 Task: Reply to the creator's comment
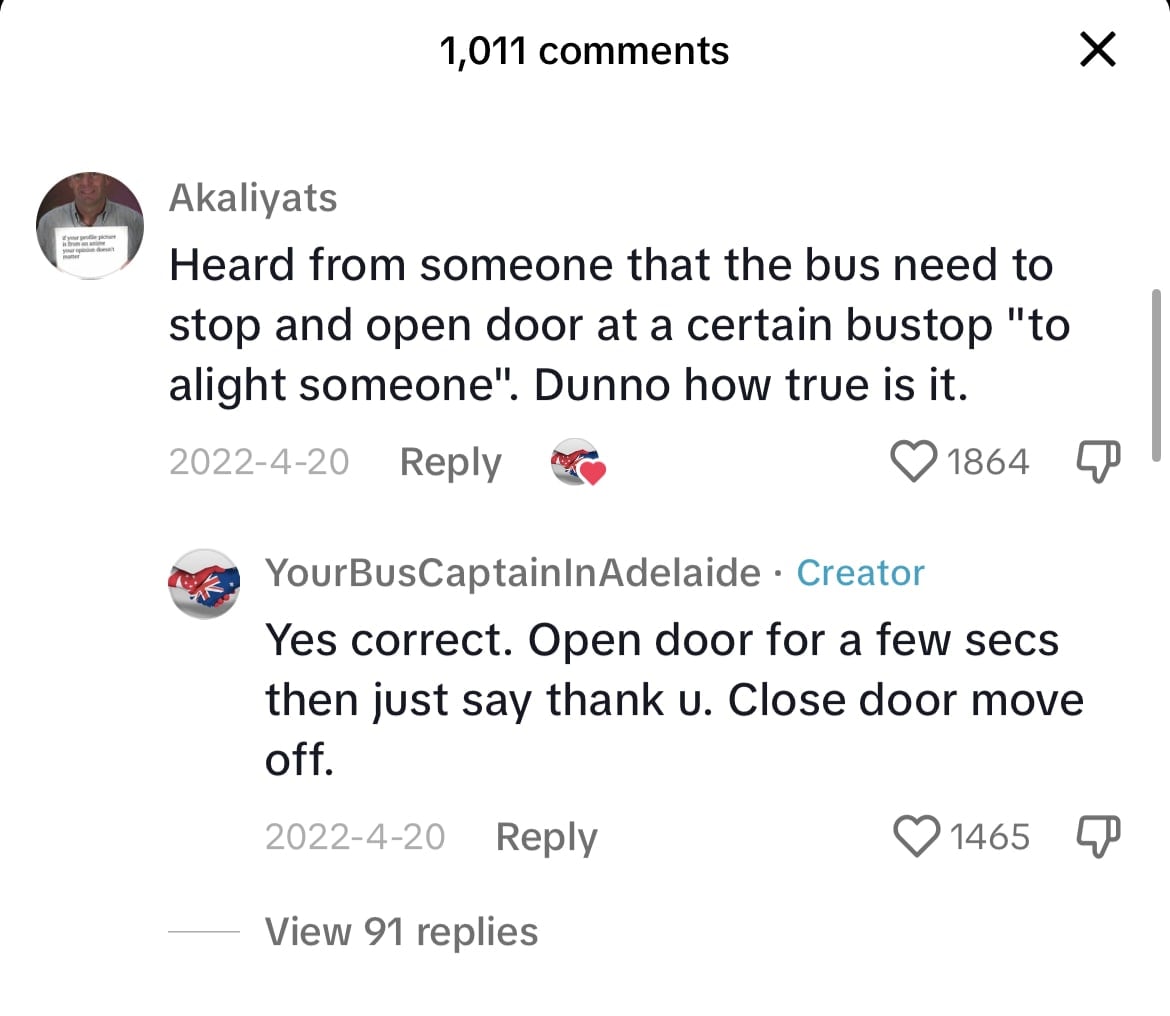tap(546, 836)
